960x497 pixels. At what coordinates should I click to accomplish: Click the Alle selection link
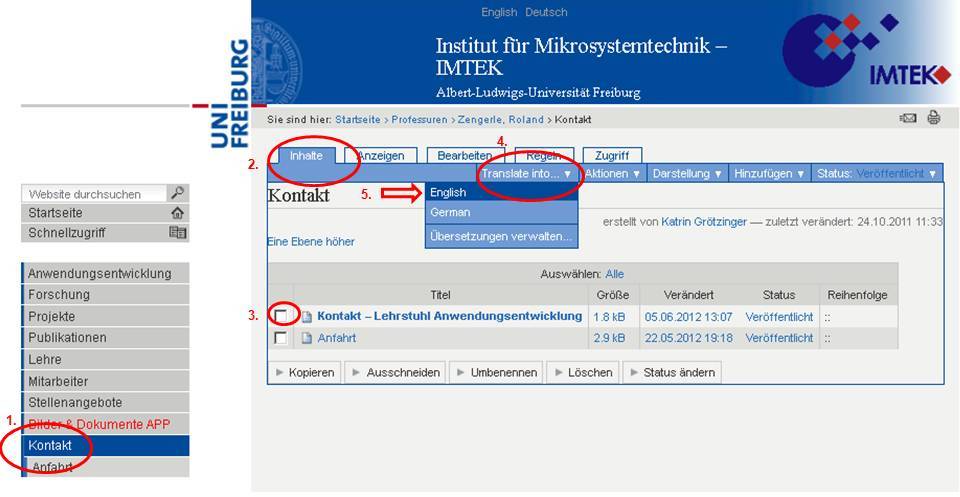point(615,274)
